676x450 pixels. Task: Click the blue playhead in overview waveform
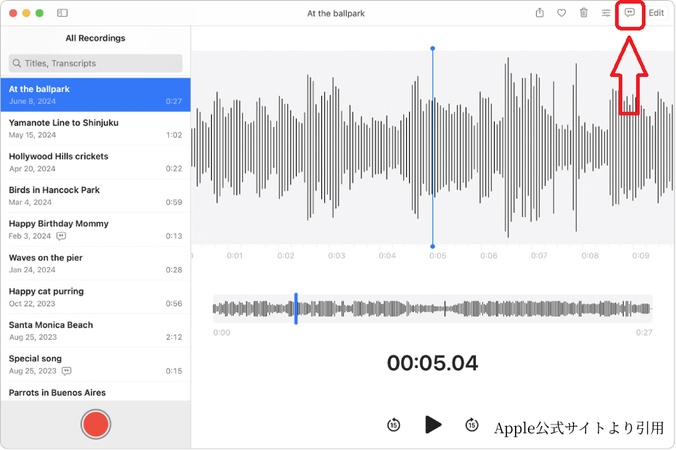pyautogui.click(x=296, y=308)
